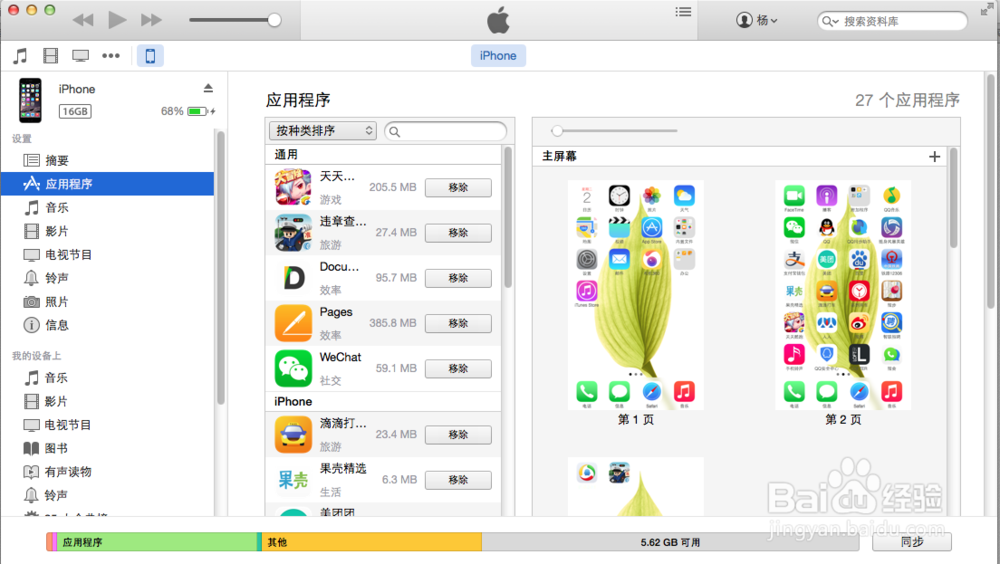Screen dimensions: 1000x564
Task: Click the app list search field
Action: [x=446, y=131]
